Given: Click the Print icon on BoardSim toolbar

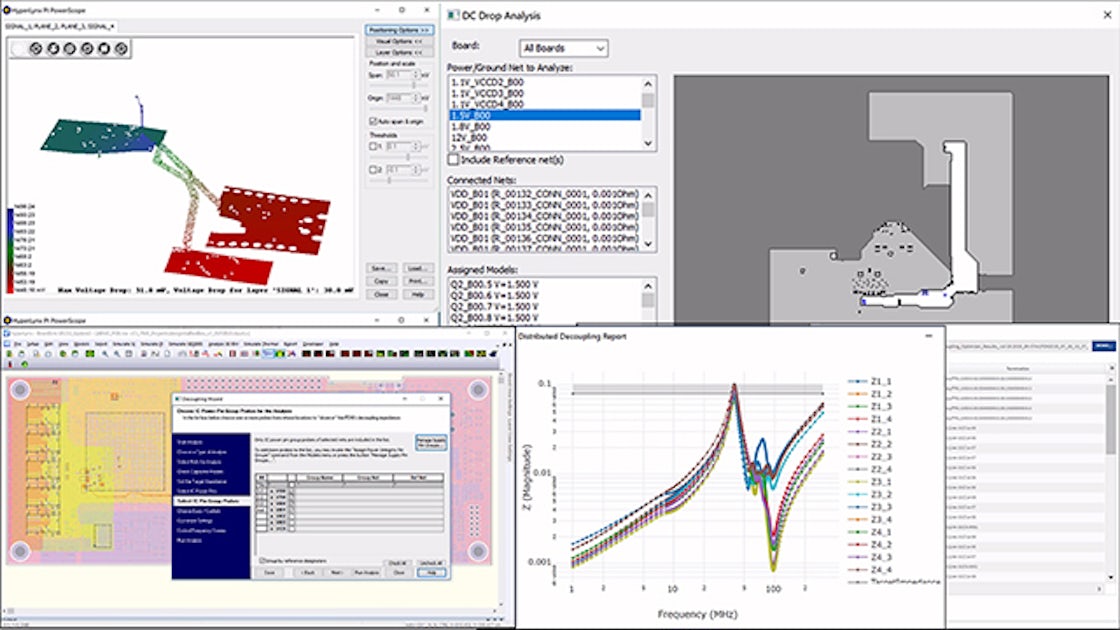Looking at the screenshot, I should (x=35, y=353).
